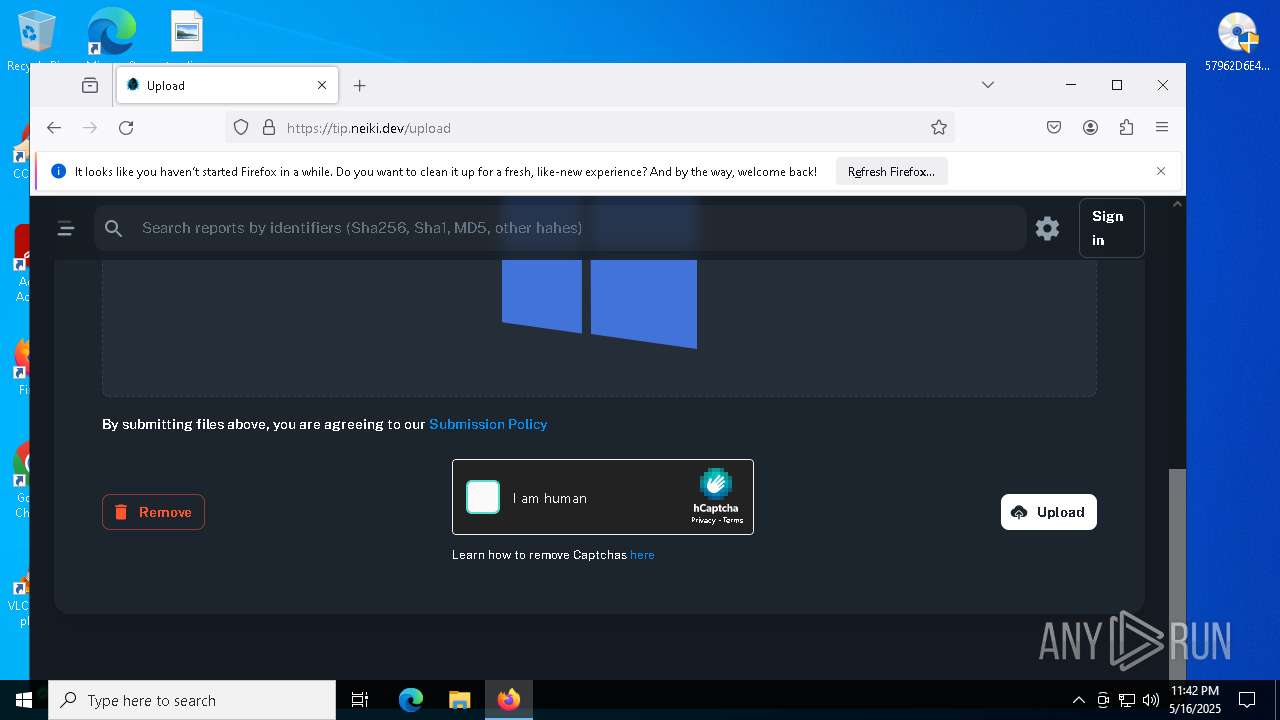Open new tab with plus
Image resolution: width=1280 pixels, height=720 pixels.
pos(359,85)
